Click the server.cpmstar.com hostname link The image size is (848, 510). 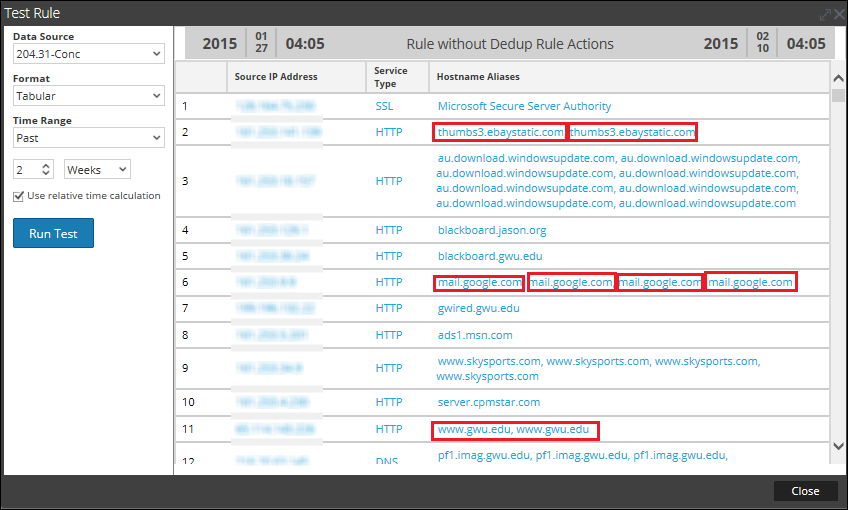click(489, 402)
